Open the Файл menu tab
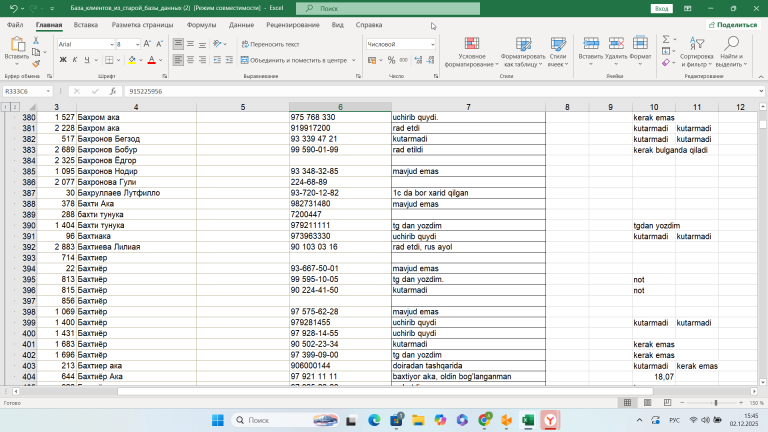Screen dimensions: 768x432 [15, 24]
